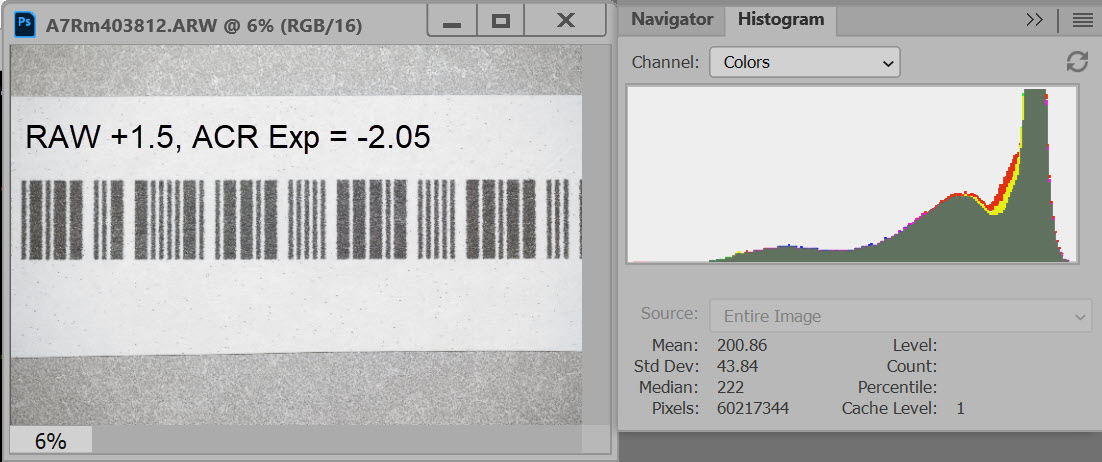Viewport: 1102px width, 462px height.
Task: Click the Cache Level value 1
Action: click(x=960, y=408)
